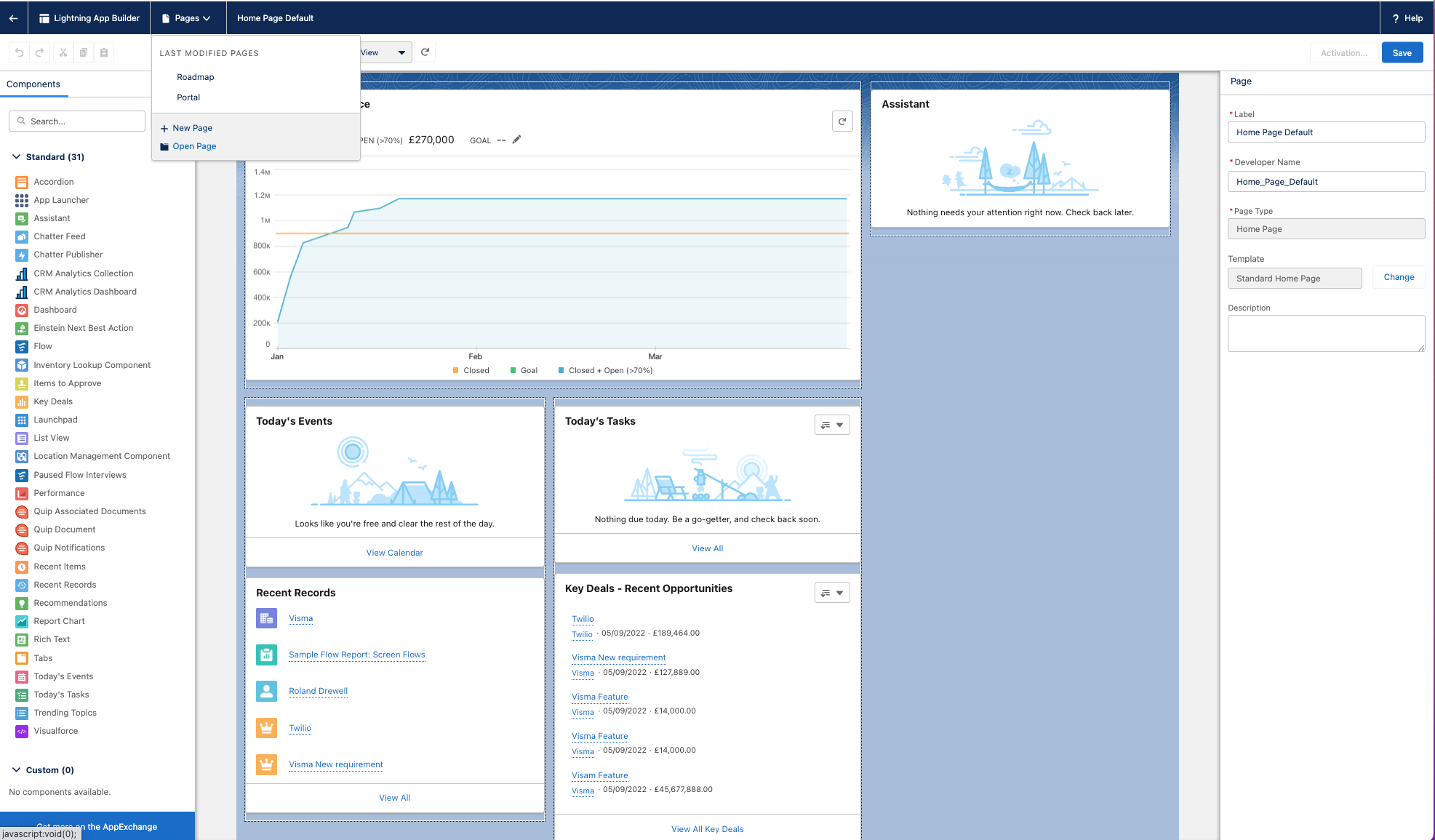Click the Save button
This screenshot has height=840, width=1435.
tap(1402, 53)
